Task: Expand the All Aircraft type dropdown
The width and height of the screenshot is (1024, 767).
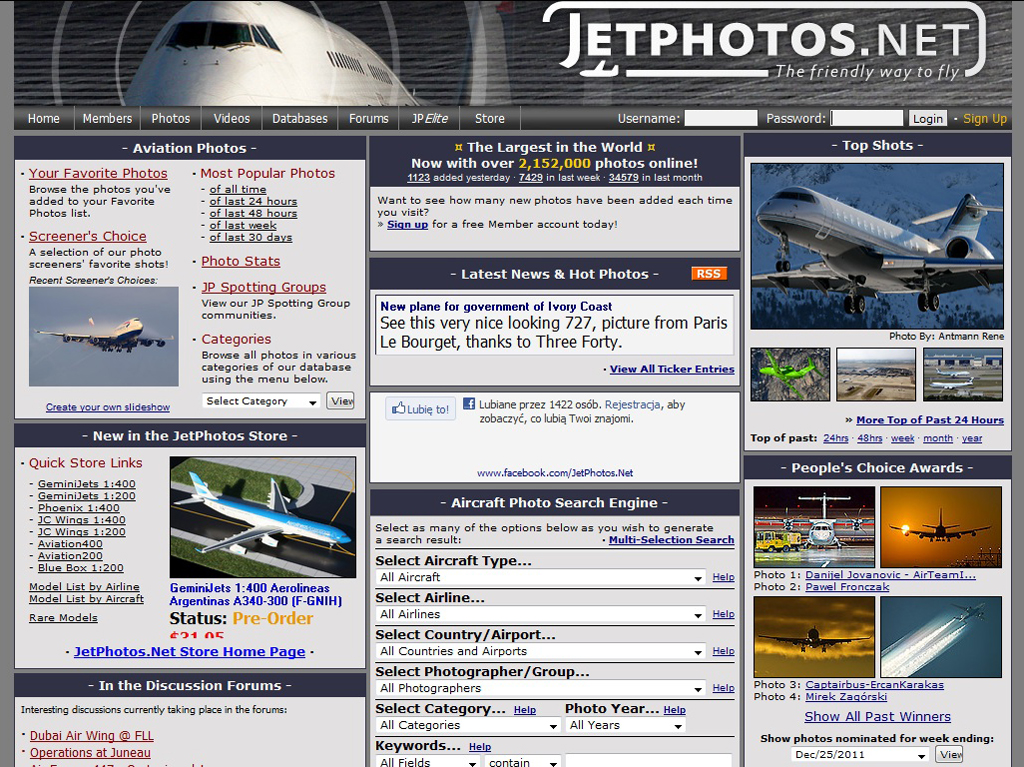Action: pyautogui.click(x=541, y=578)
